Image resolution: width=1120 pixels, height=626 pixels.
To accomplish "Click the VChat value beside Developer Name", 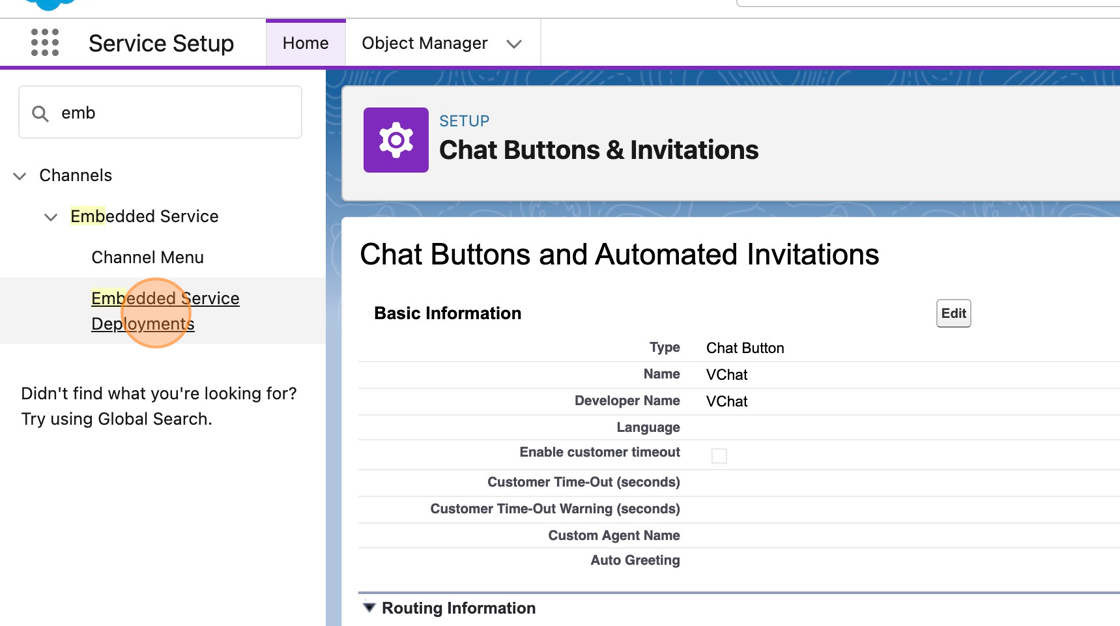I will click(x=726, y=402).
